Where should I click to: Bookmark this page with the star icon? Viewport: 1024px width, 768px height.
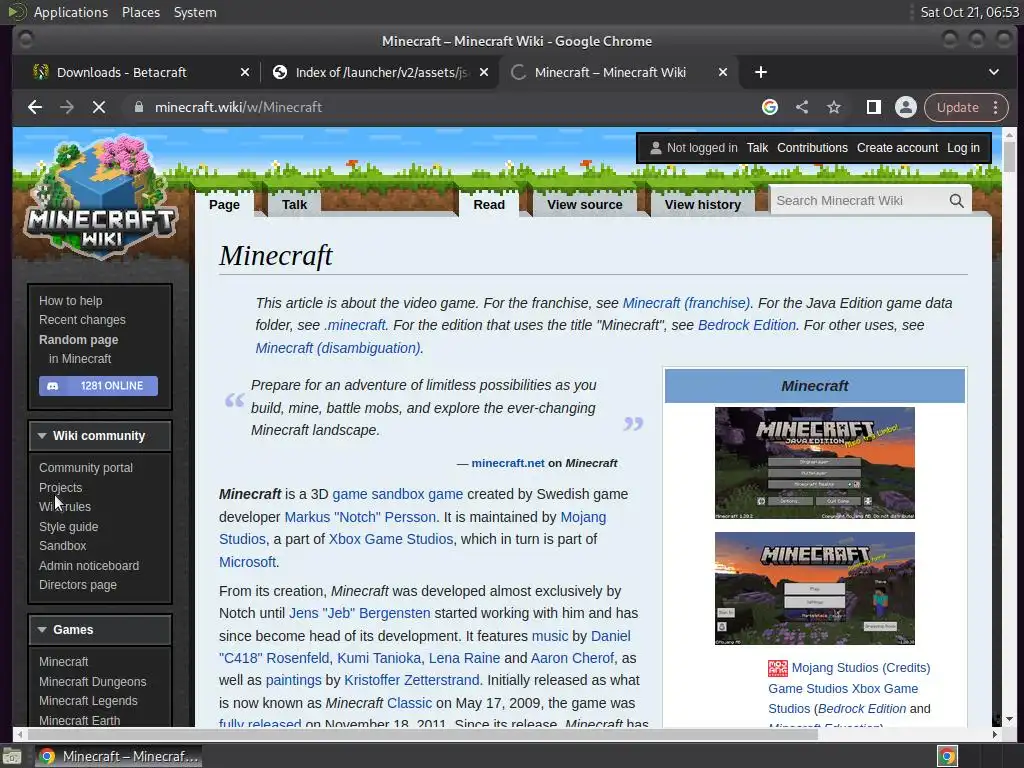point(834,107)
